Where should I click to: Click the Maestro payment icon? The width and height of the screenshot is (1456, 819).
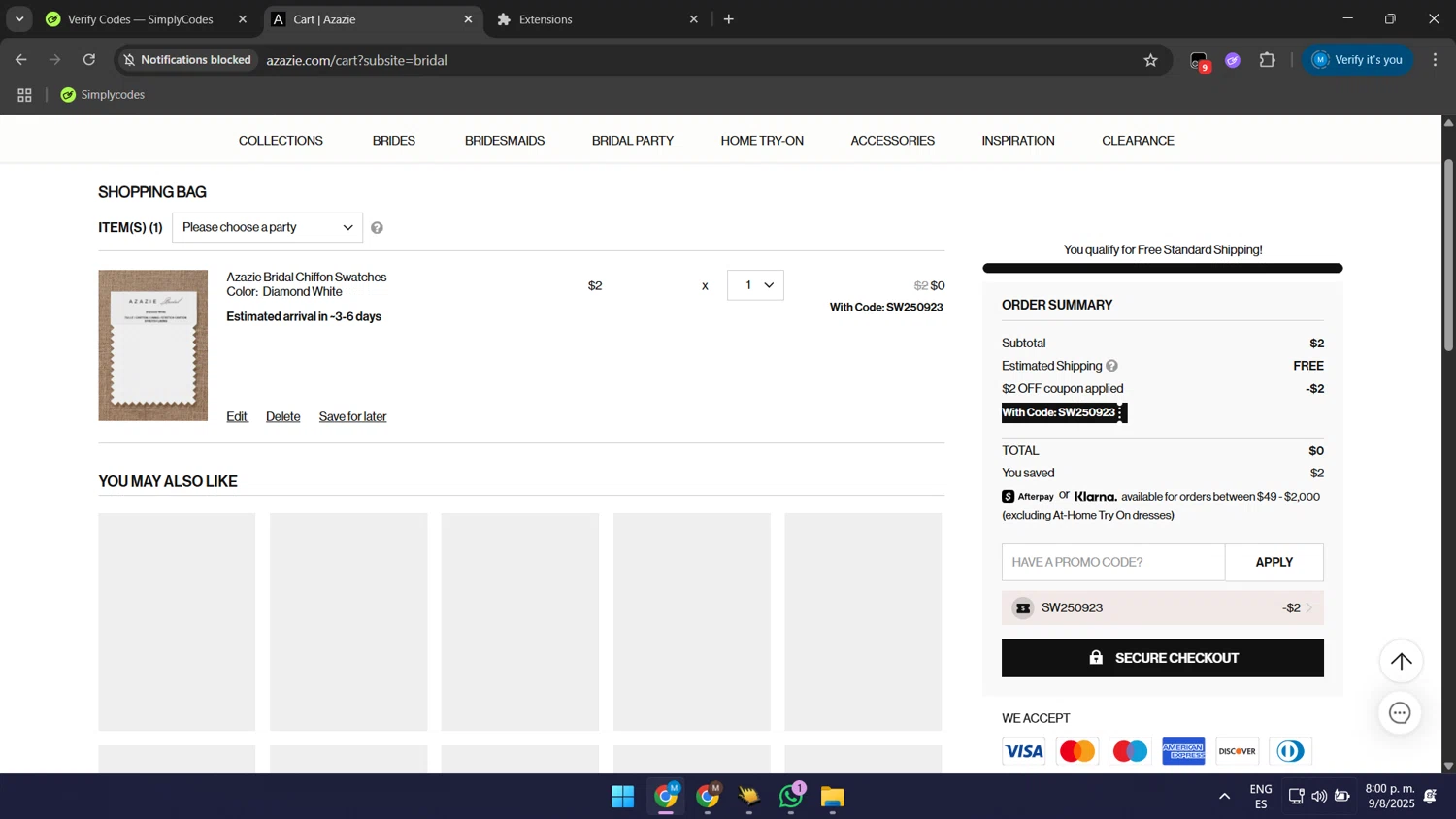(x=1130, y=751)
